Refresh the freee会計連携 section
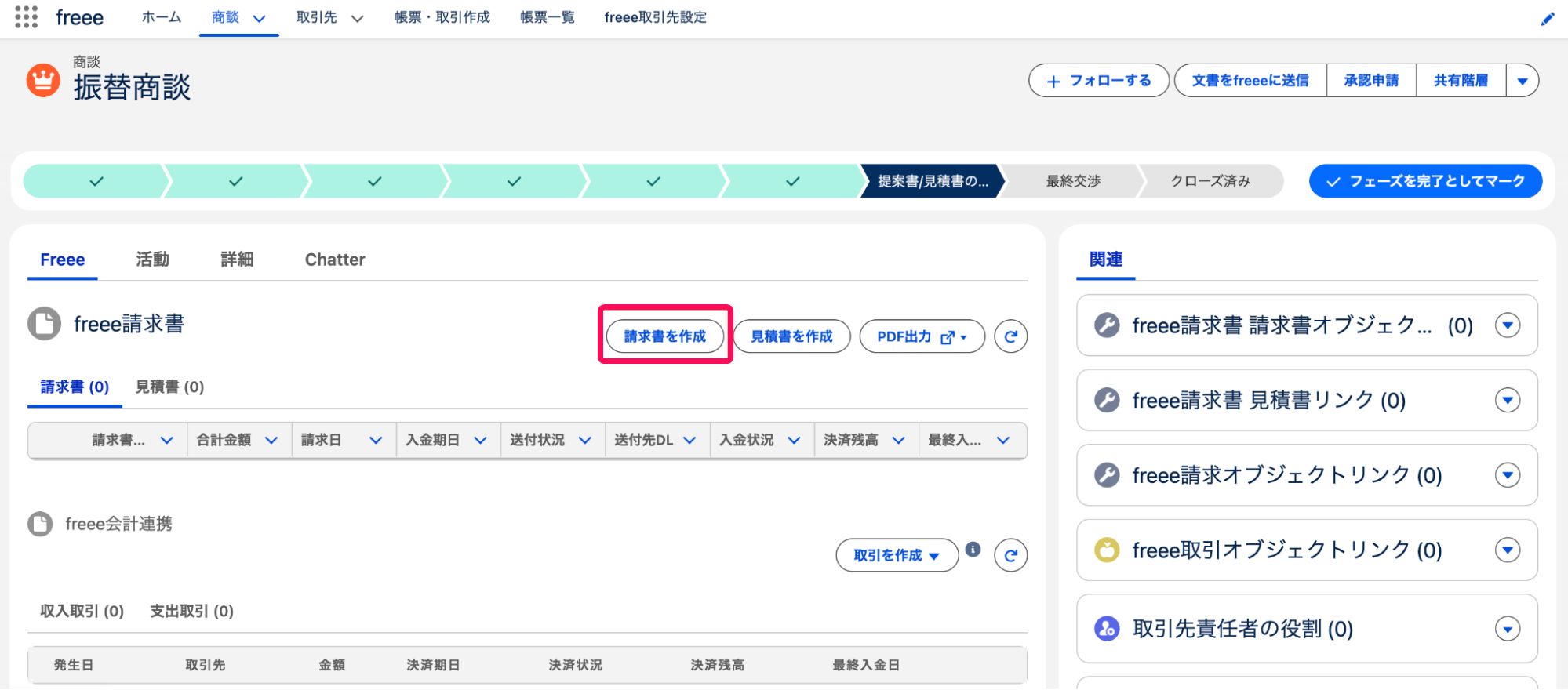 click(1010, 555)
